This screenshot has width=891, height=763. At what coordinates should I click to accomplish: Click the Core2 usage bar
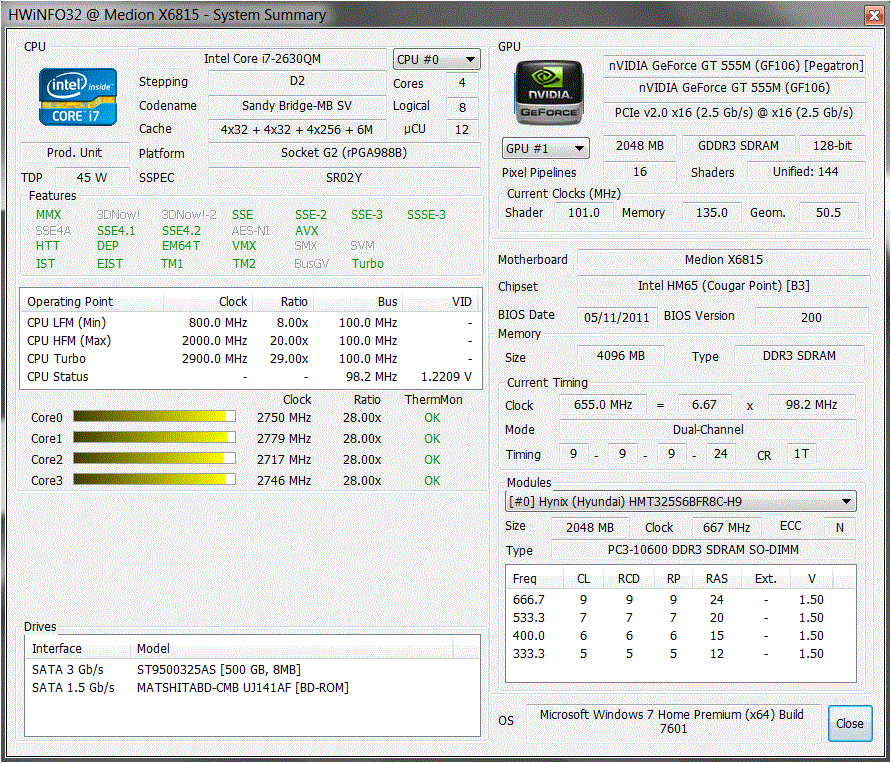[154, 459]
